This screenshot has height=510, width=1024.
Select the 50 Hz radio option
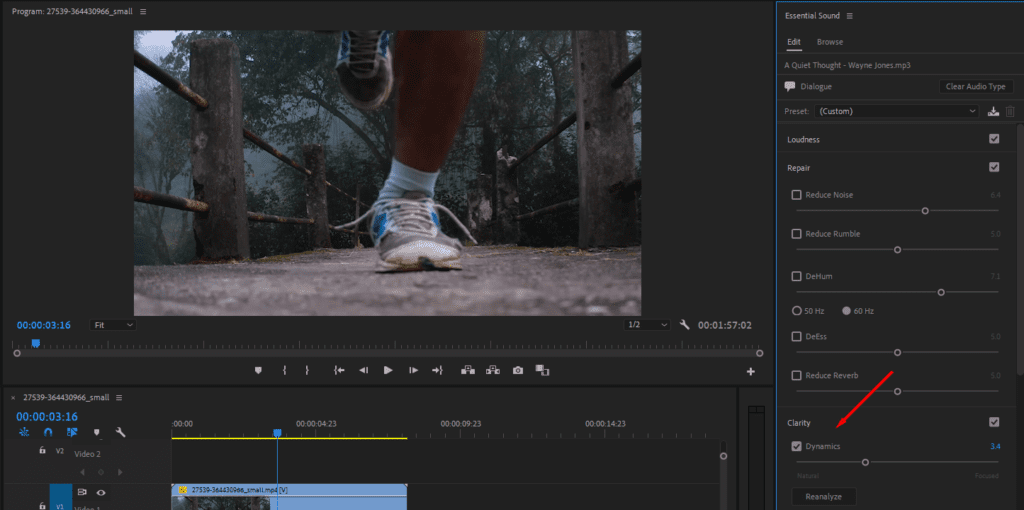coord(797,311)
